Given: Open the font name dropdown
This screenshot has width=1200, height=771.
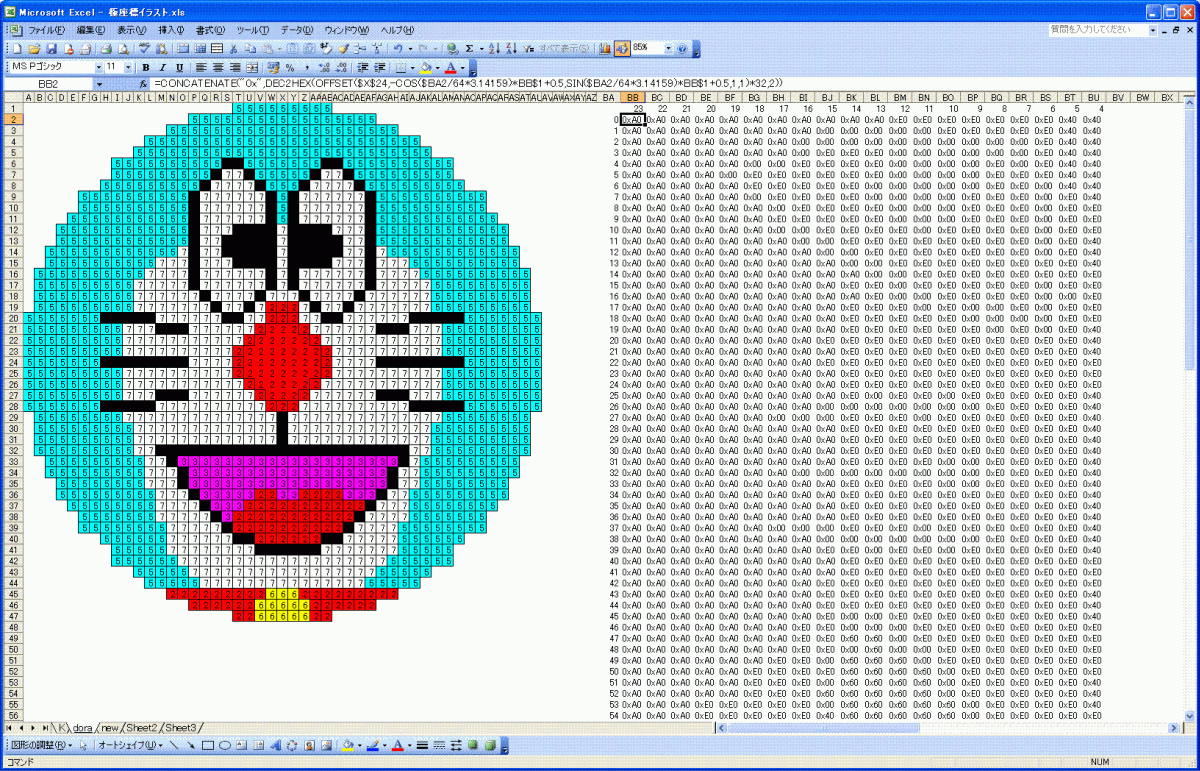Looking at the screenshot, I should [99, 67].
